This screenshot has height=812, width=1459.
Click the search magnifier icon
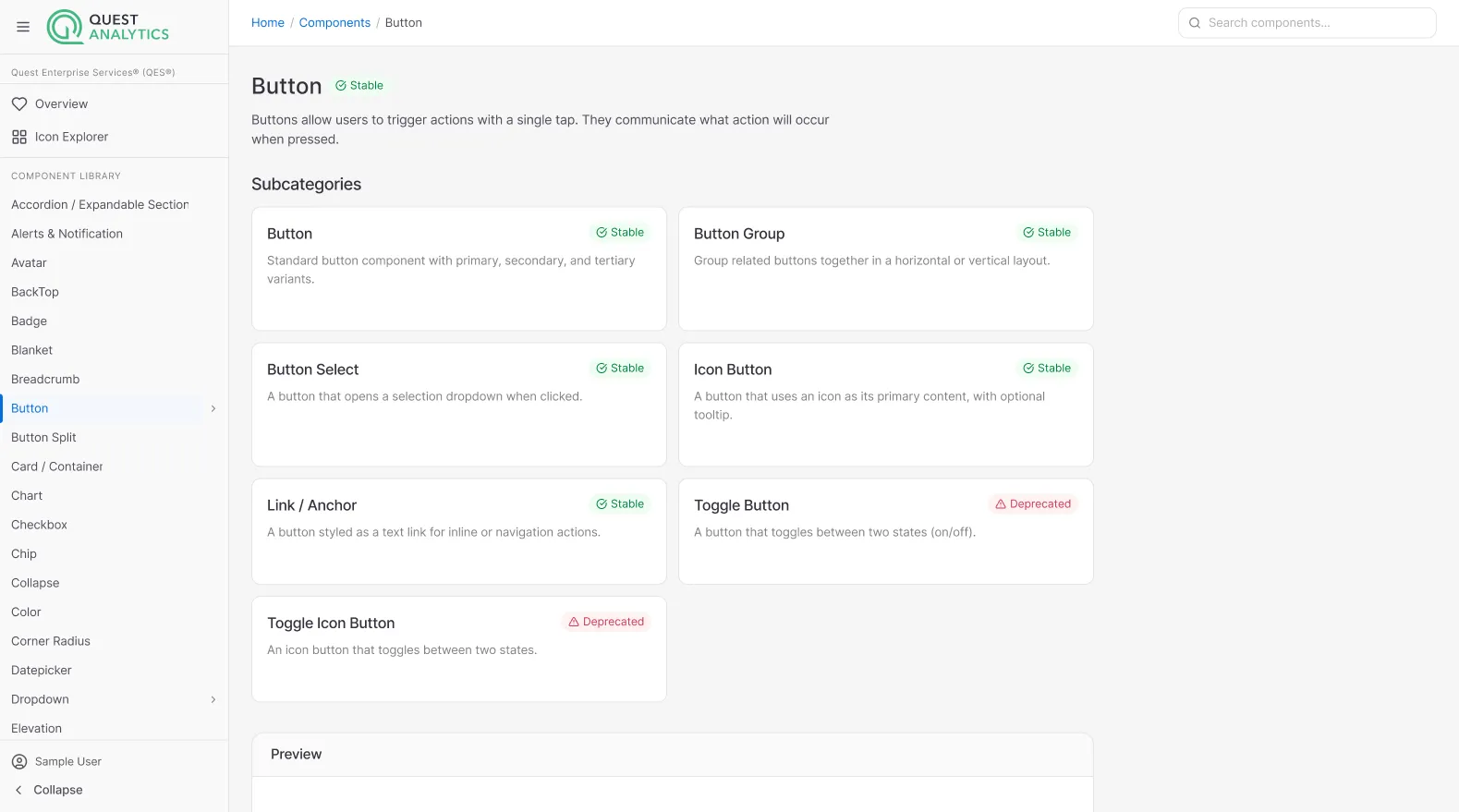tap(1195, 23)
